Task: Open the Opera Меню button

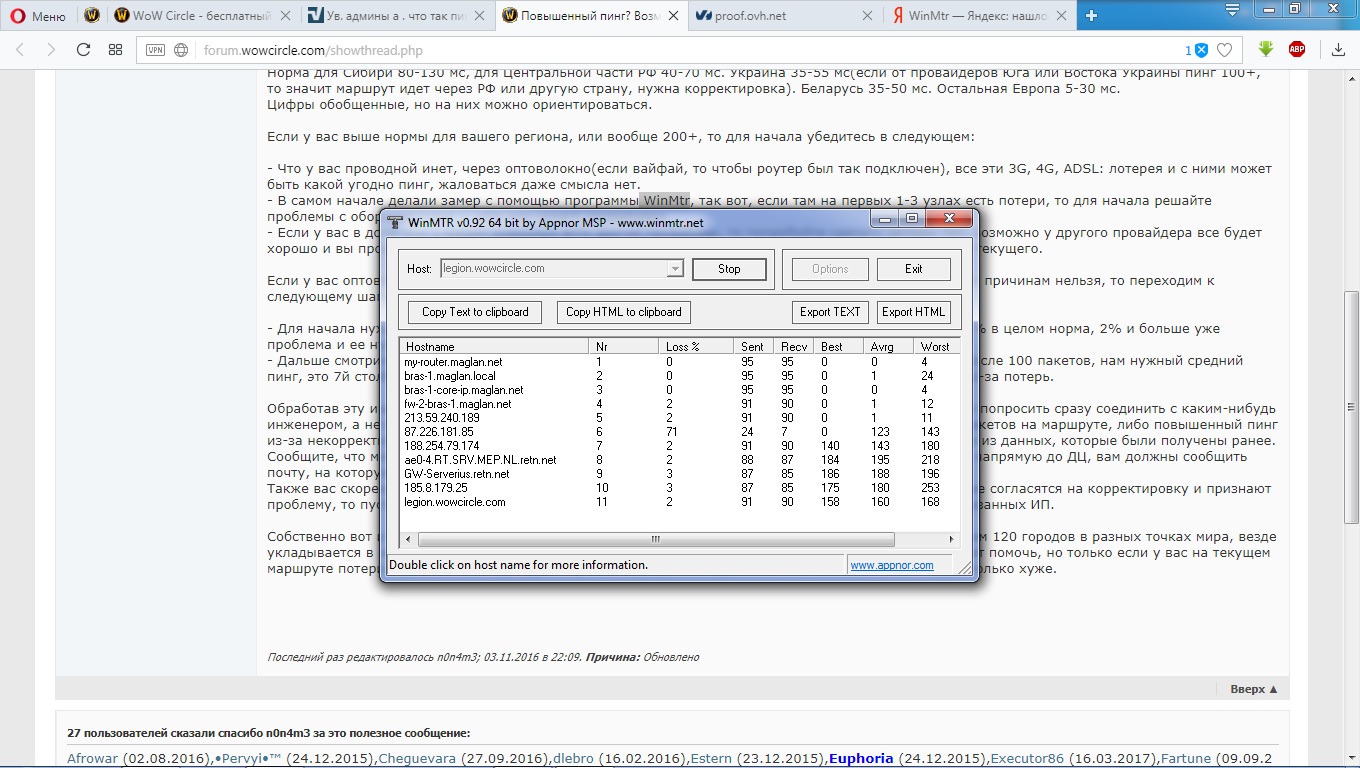Action: (x=36, y=16)
